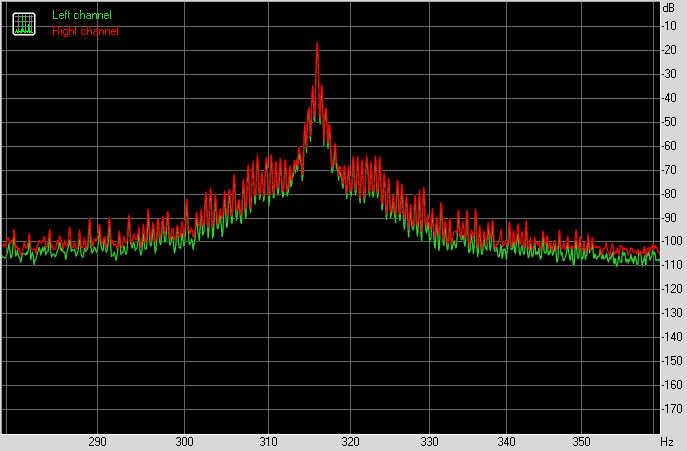The width and height of the screenshot is (687, 451).
Task: Click the 320 Hz frequency label
Action: tap(351, 441)
